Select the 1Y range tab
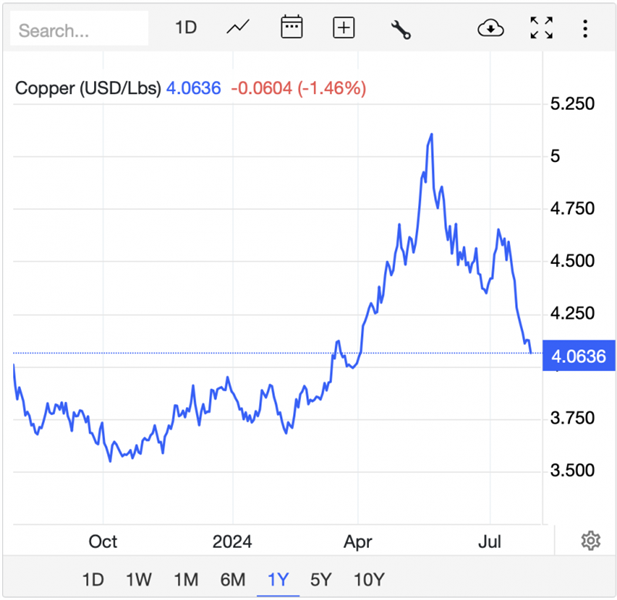 click(x=278, y=580)
